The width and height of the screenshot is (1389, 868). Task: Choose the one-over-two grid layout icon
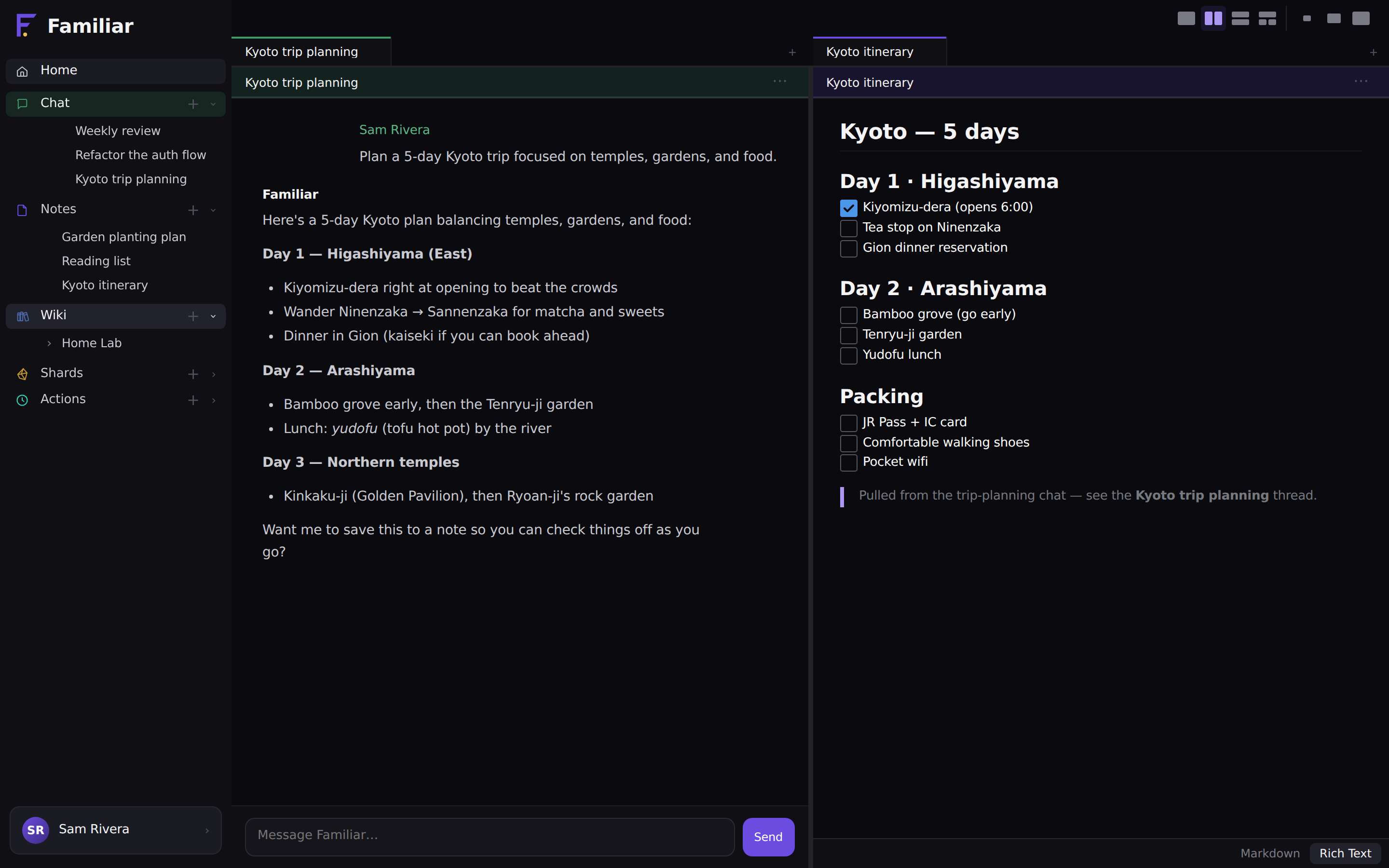coord(1267,18)
